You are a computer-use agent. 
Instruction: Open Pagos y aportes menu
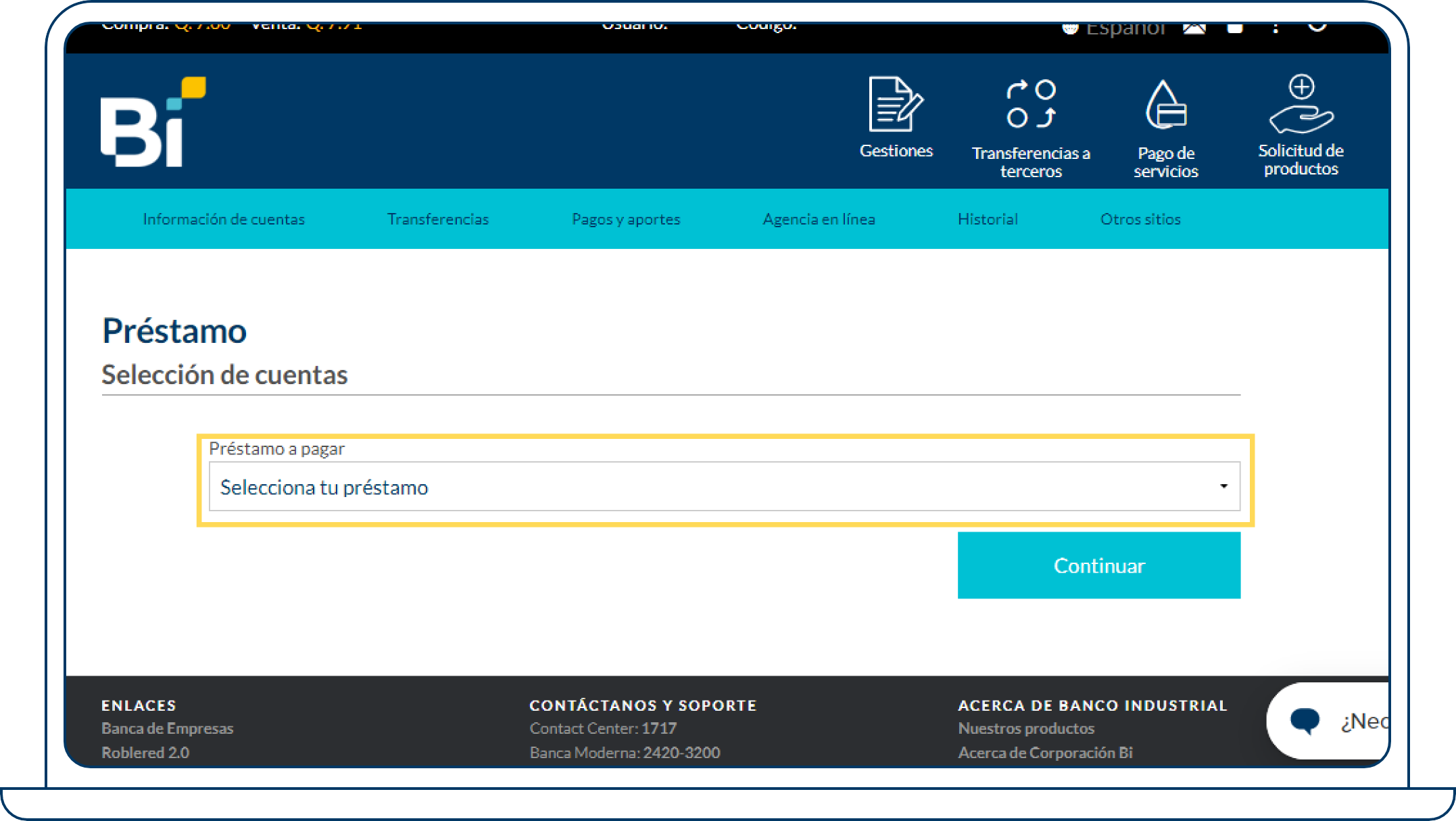626,219
